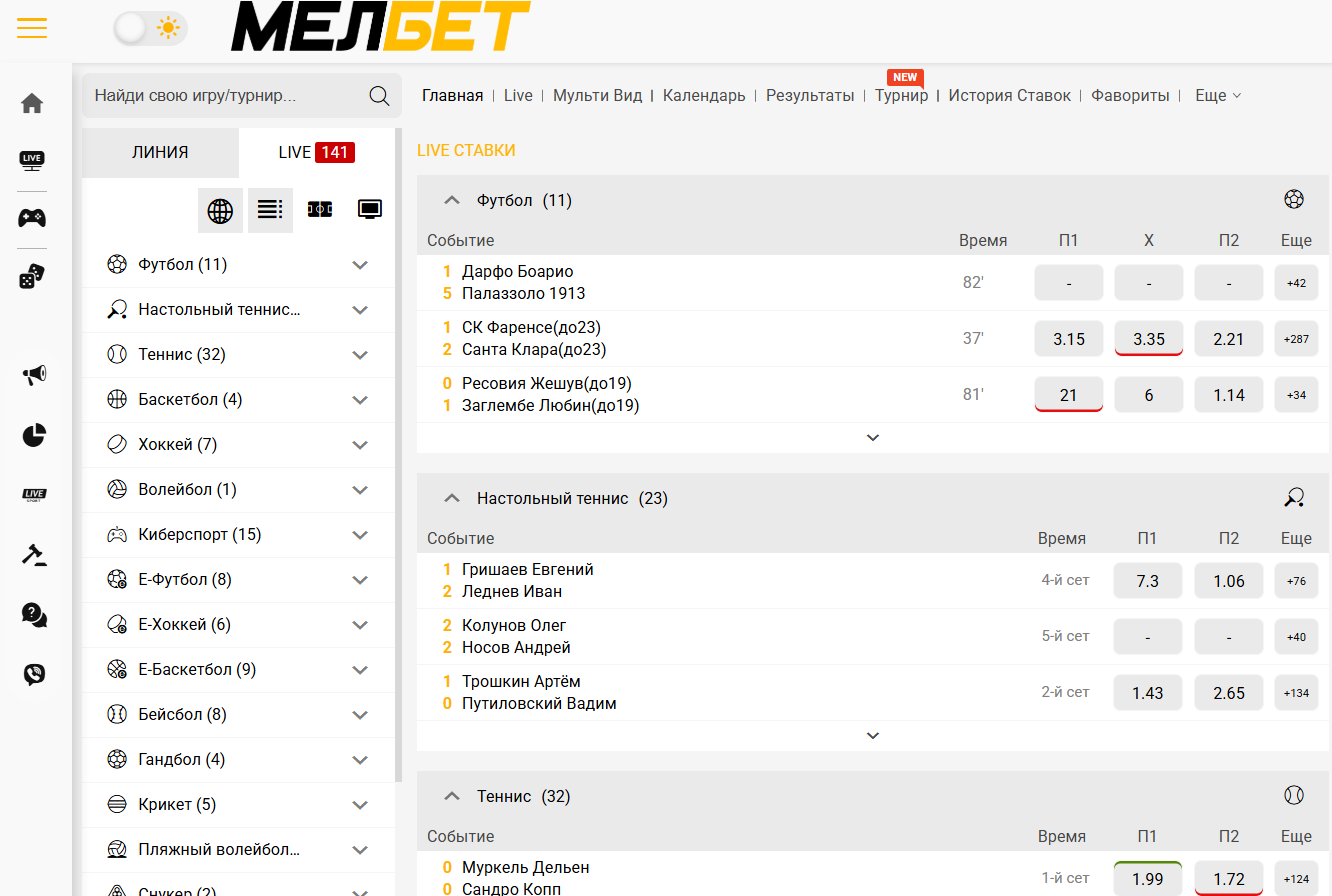Bet on П2 odds 1.14
The height and width of the screenshot is (896, 1332).
pyautogui.click(x=1229, y=395)
